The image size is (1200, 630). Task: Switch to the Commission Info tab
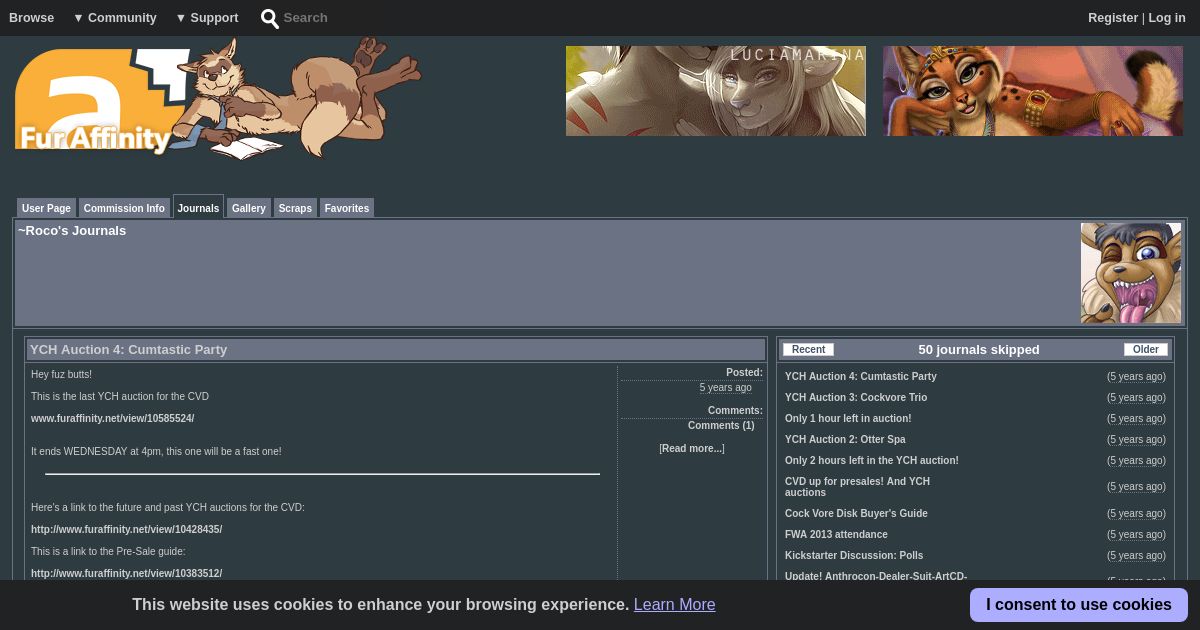pyautogui.click(x=124, y=208)
